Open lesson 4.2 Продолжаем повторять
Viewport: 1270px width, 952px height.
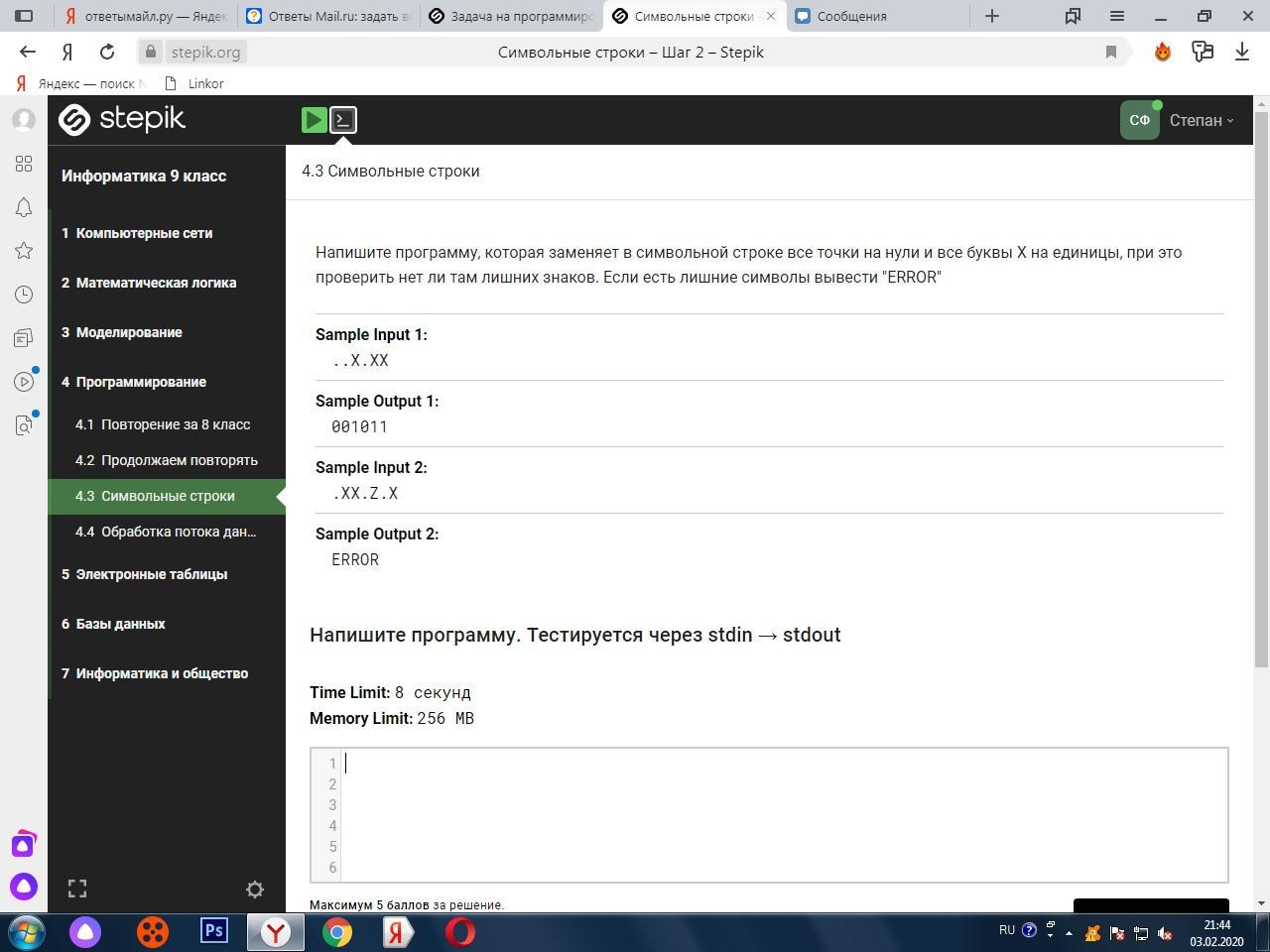pos(167,460)
